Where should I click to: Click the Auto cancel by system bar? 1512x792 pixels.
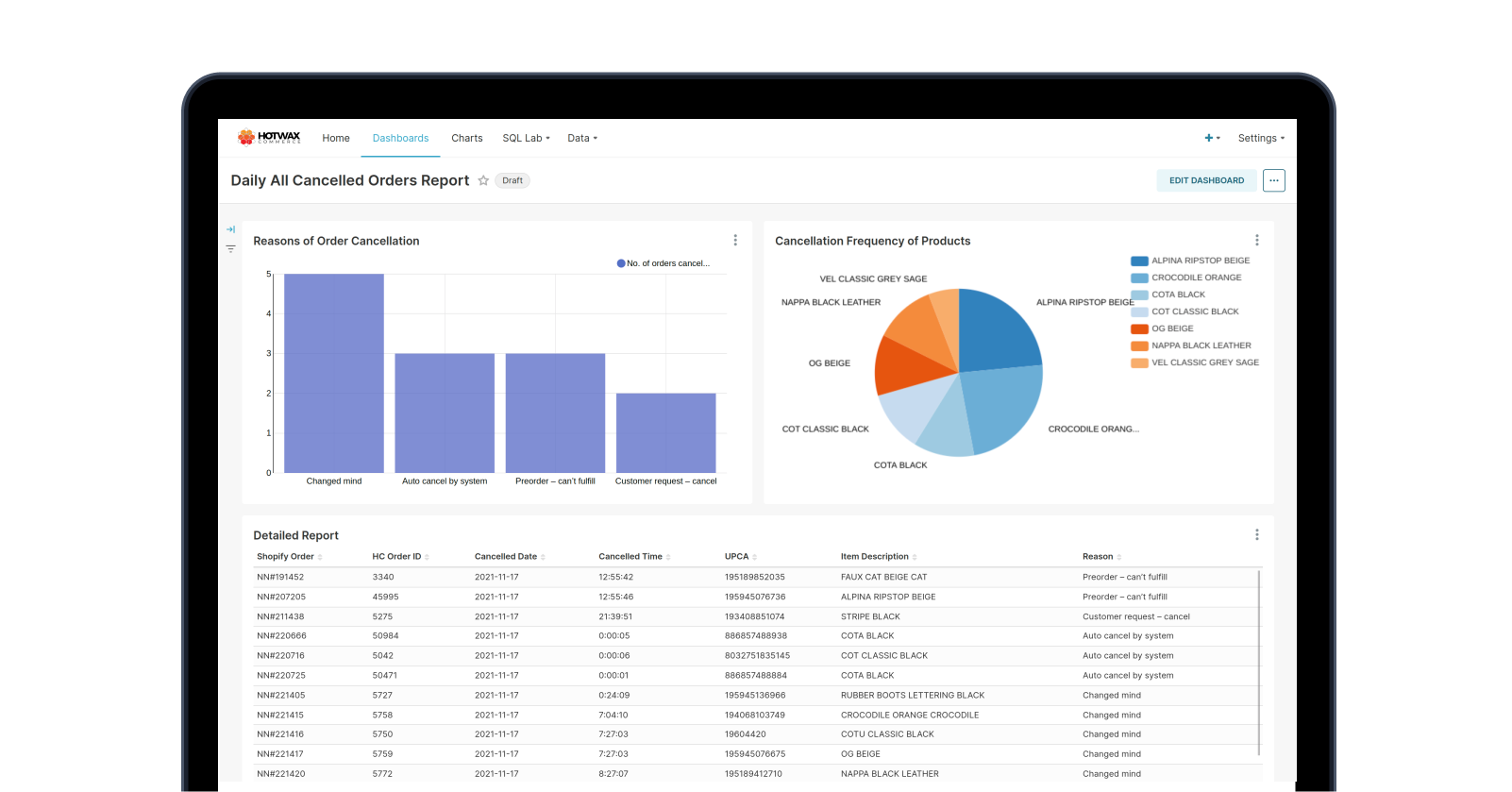[x=445, y=413]
